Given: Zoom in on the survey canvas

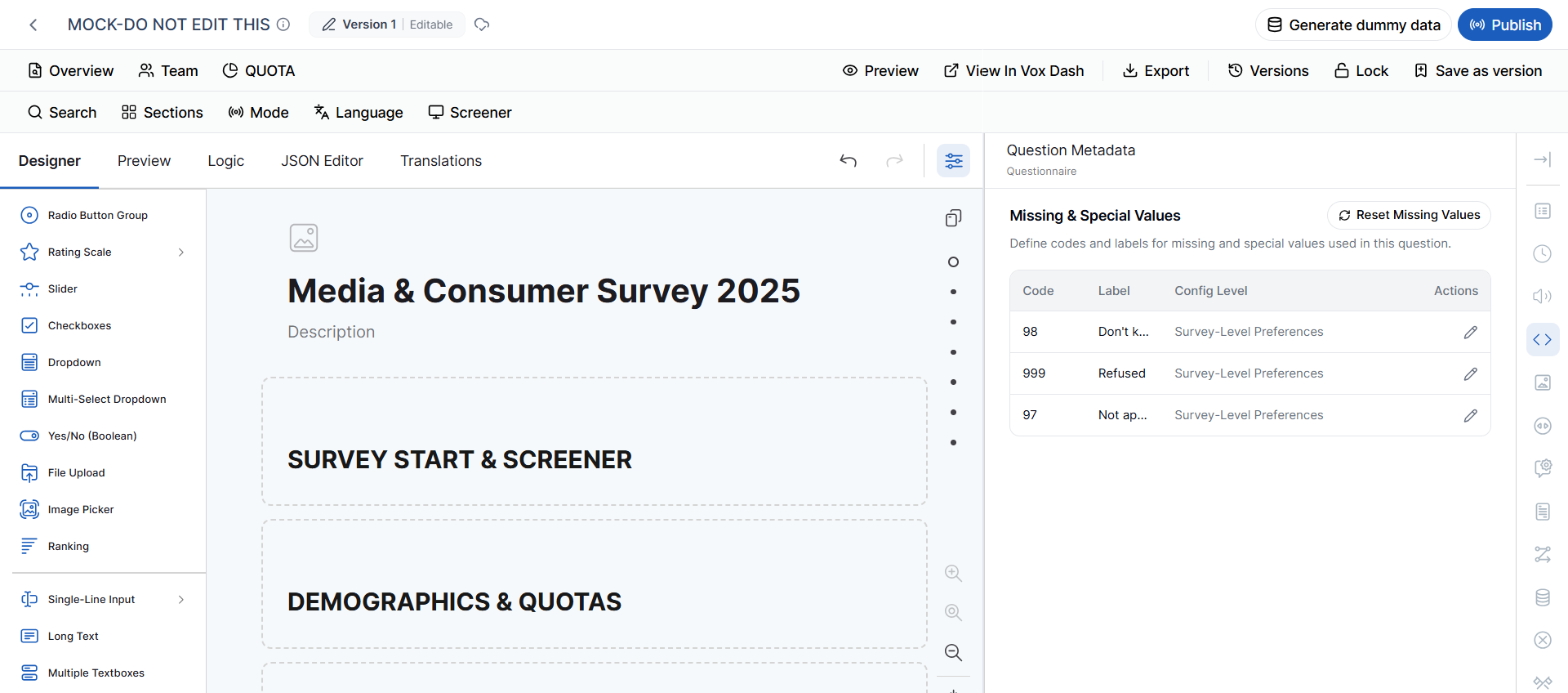Looking at the screenshot, I should pos(953,573).
